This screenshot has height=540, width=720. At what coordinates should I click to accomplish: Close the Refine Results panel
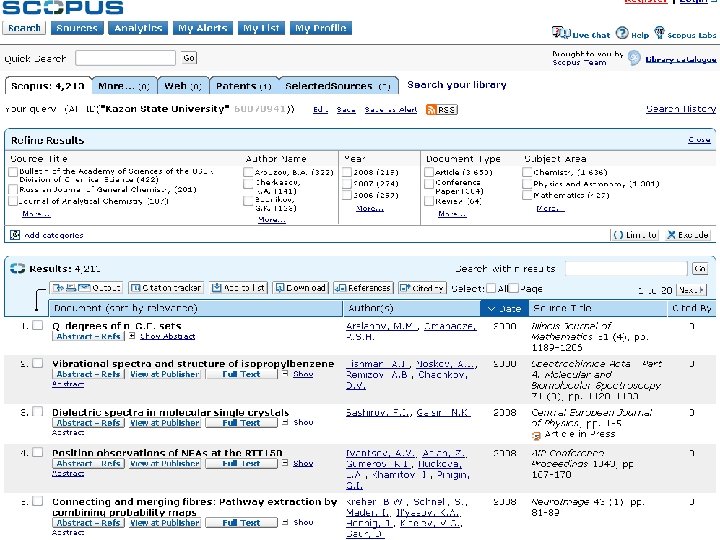pos(699,140)
